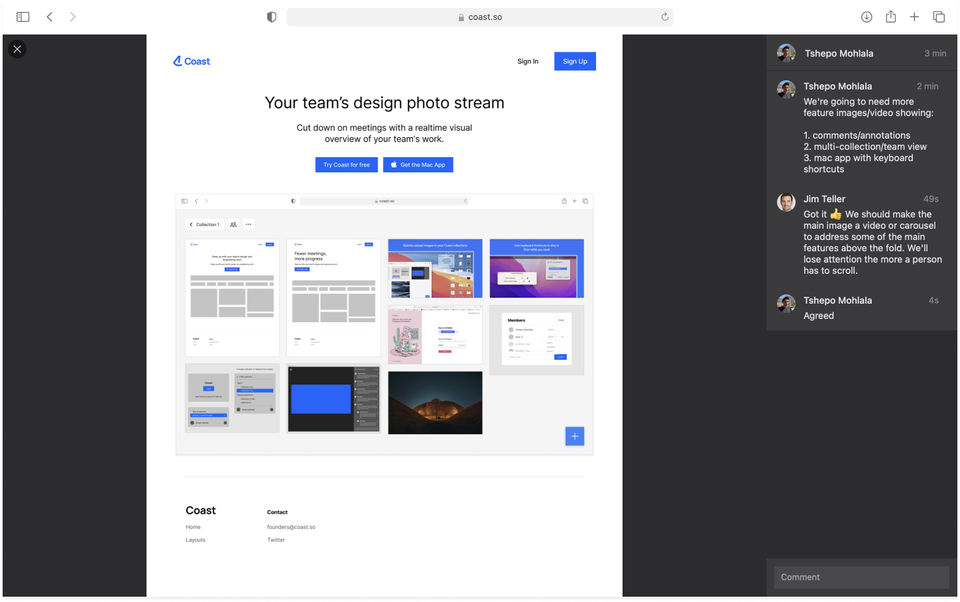Click the coast.so address bar
Image resolution: width=960 pixels, height=602 pixels.
point(479,17)
